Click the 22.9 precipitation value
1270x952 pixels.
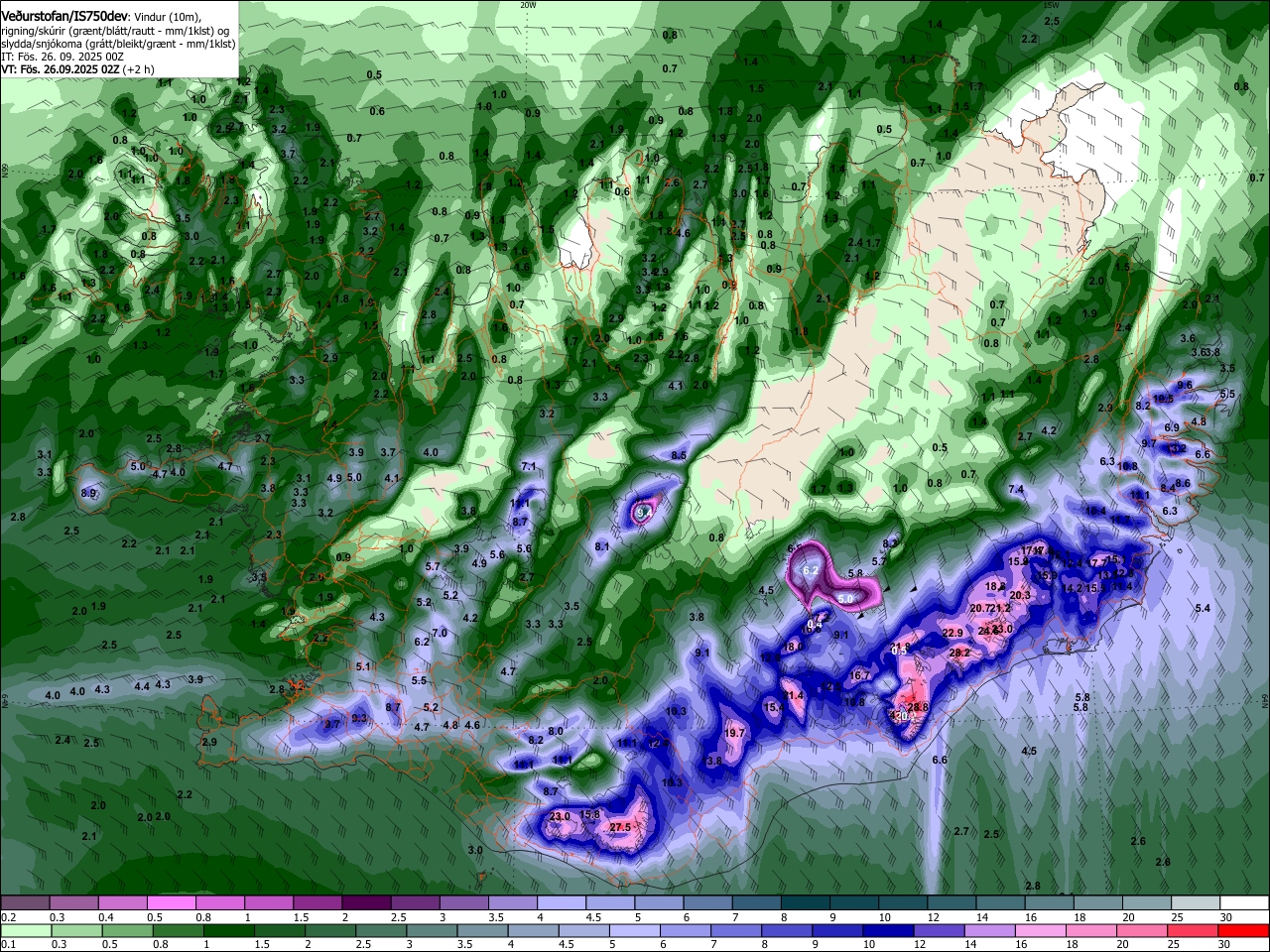coord(952,633)
